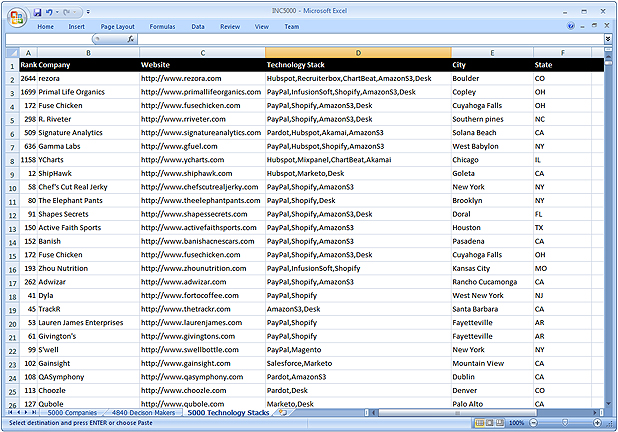Click the previous sheet navigation arrow
Screen dimensions: 618x432
[19, 413]
